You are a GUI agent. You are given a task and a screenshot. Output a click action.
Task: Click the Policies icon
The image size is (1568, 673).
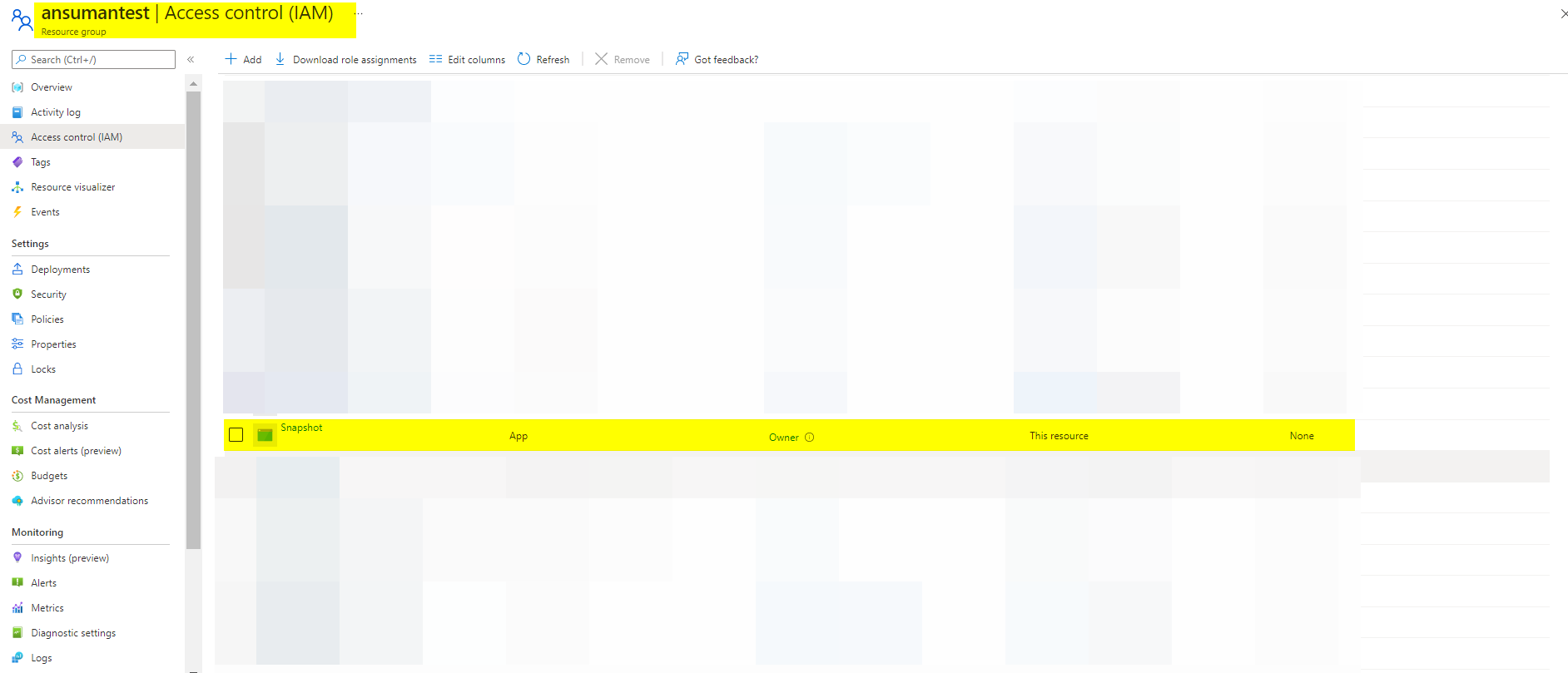(x=17, y=319)
